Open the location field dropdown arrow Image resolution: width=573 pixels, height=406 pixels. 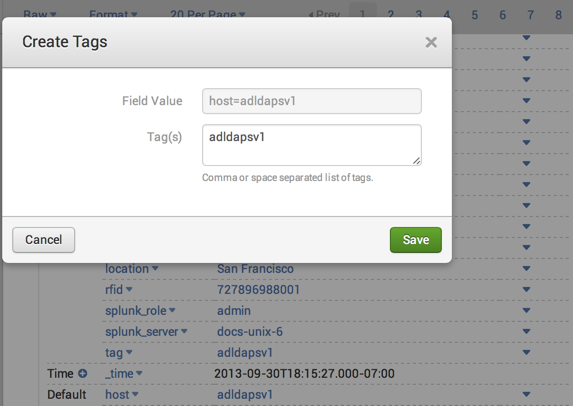155,268
